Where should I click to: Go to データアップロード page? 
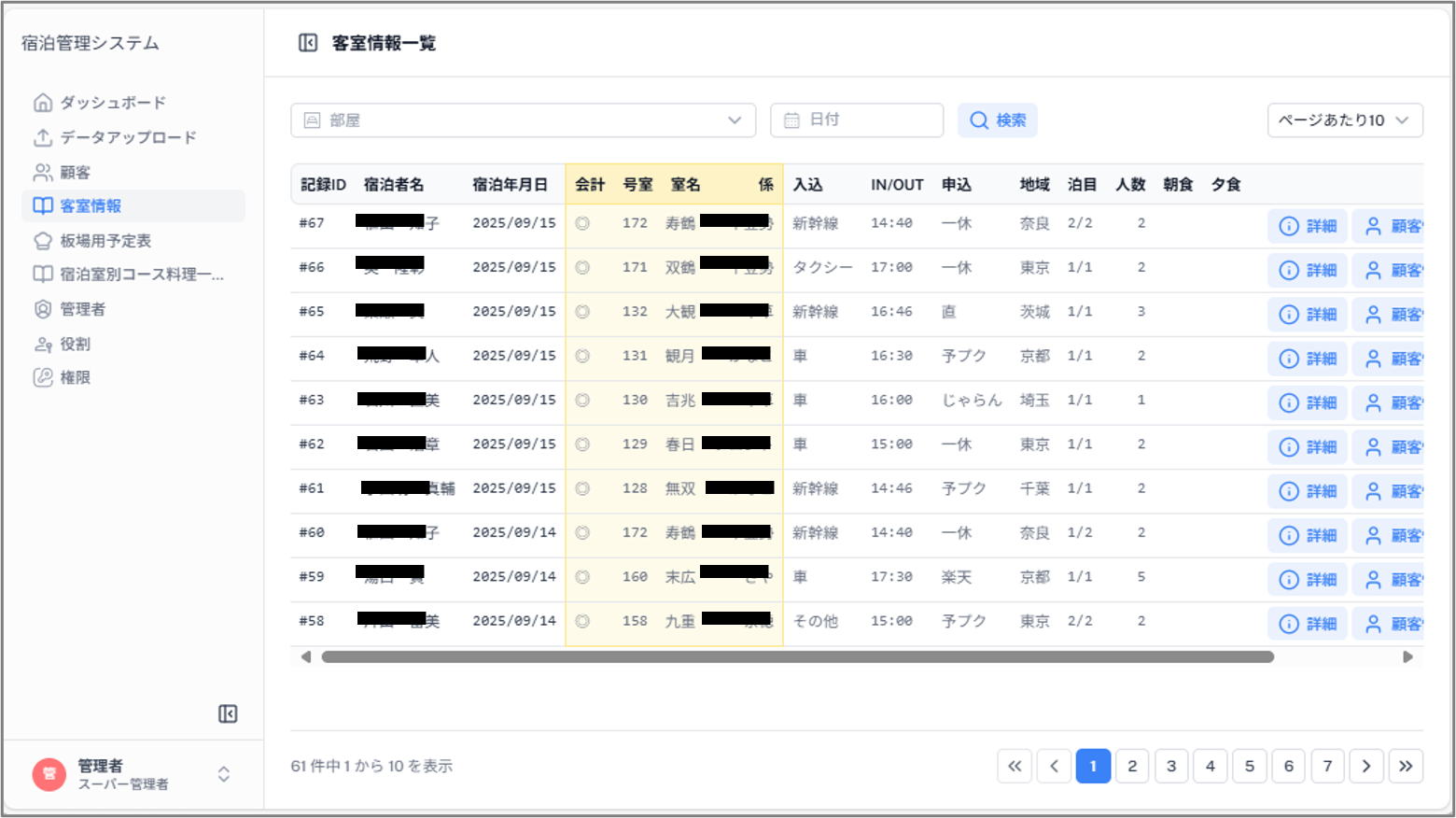pos(127,137)
